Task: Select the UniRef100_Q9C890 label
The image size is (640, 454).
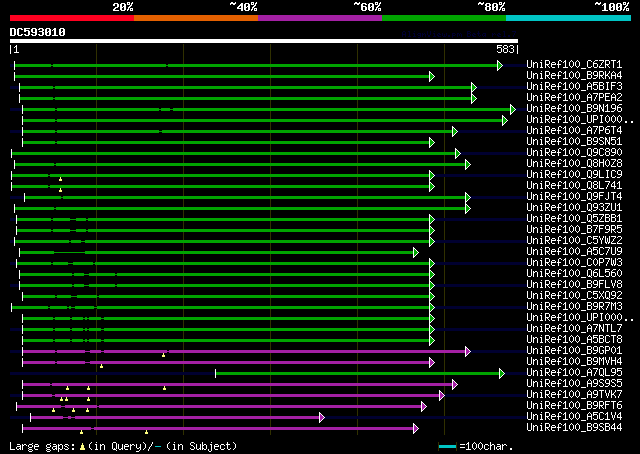Action: (574, 153)
